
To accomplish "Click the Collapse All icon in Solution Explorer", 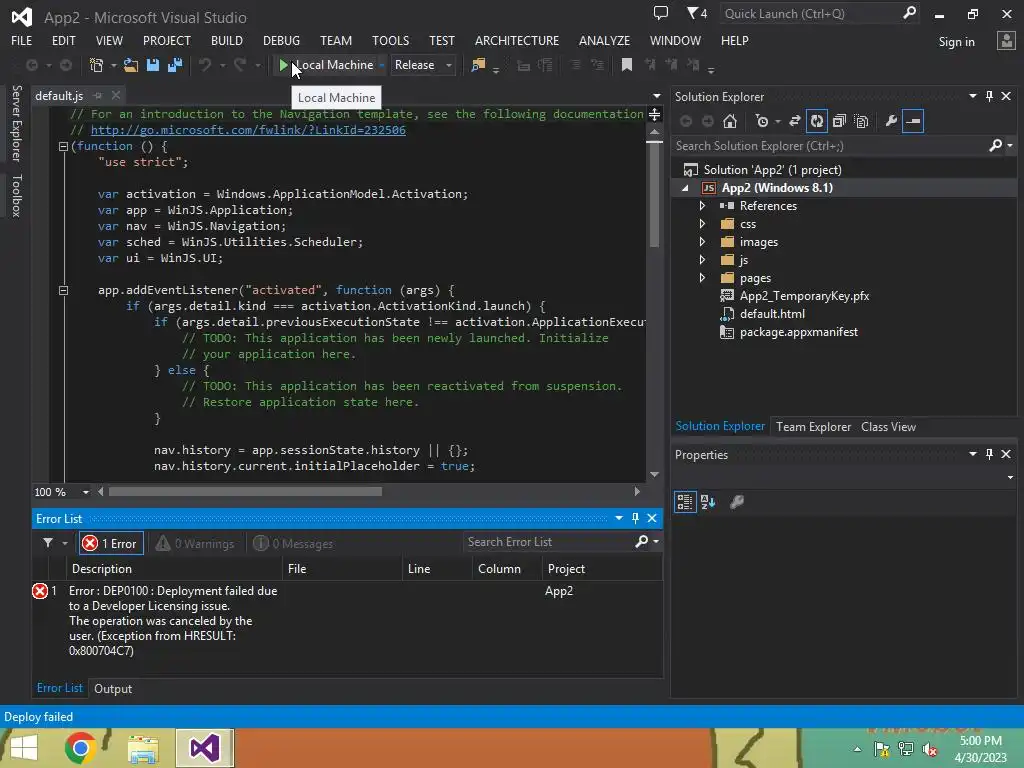I will point(839,121).
